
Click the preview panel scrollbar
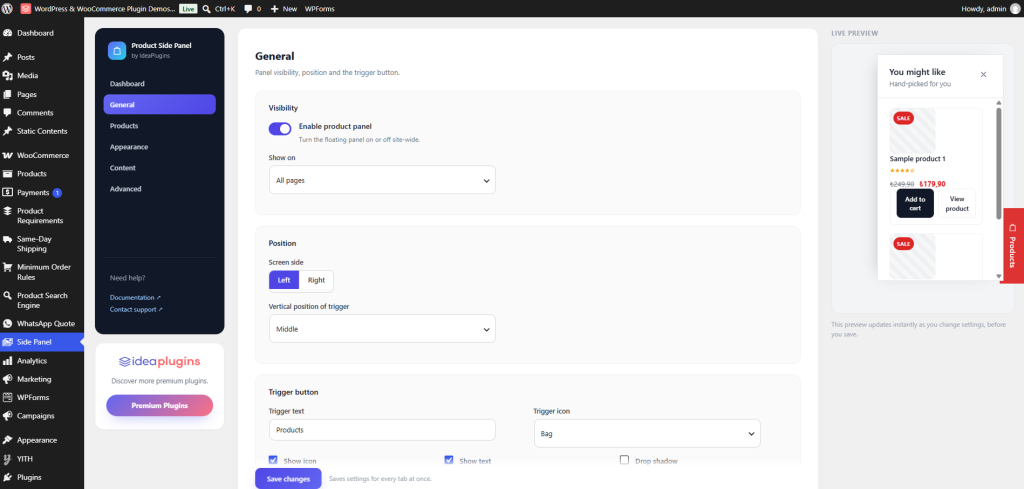tap(999, 163)
